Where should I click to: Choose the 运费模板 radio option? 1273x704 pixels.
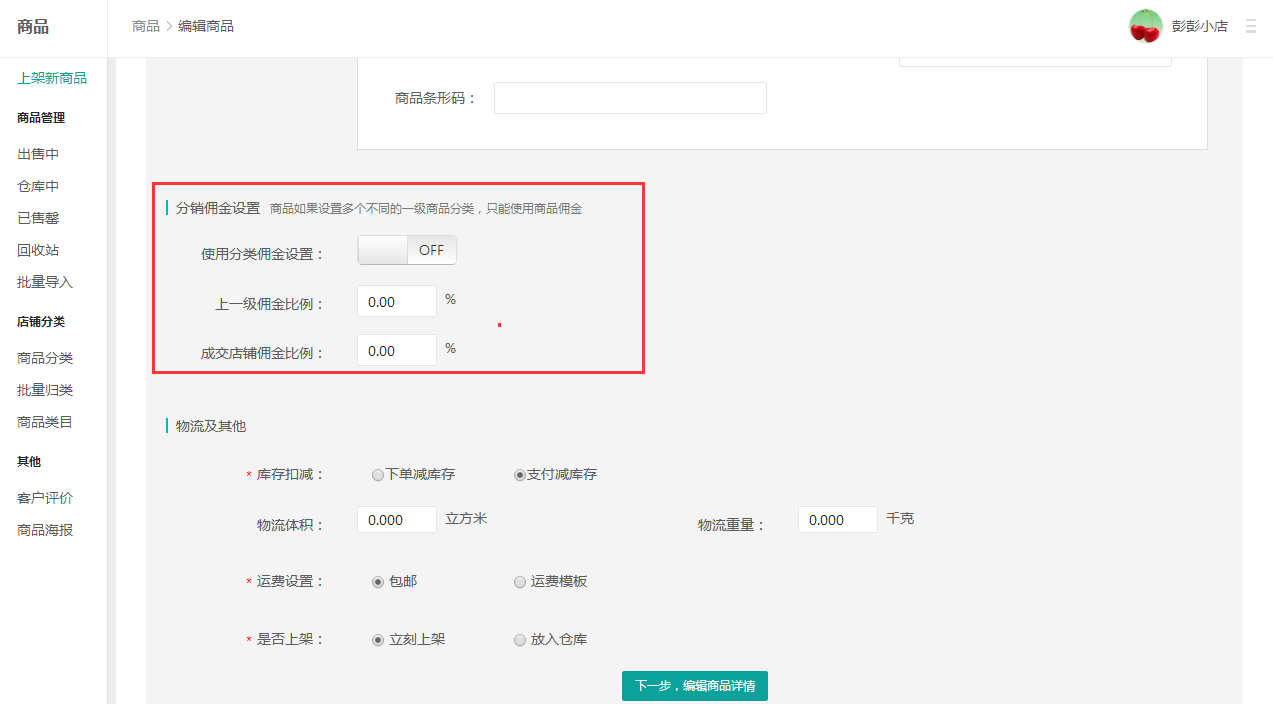click(x=520, y=581)
